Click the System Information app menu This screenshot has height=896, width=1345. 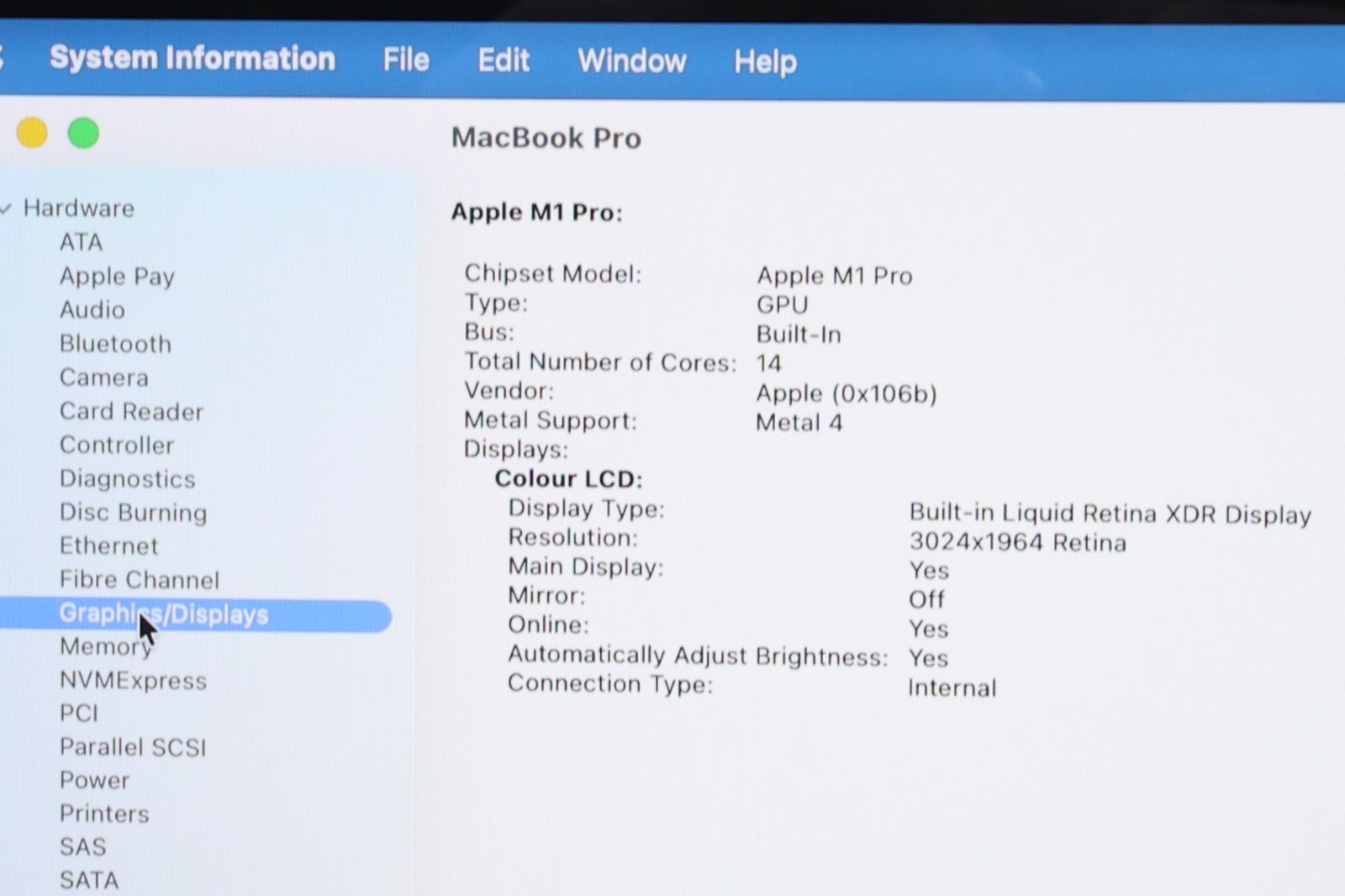pos(192,58)
